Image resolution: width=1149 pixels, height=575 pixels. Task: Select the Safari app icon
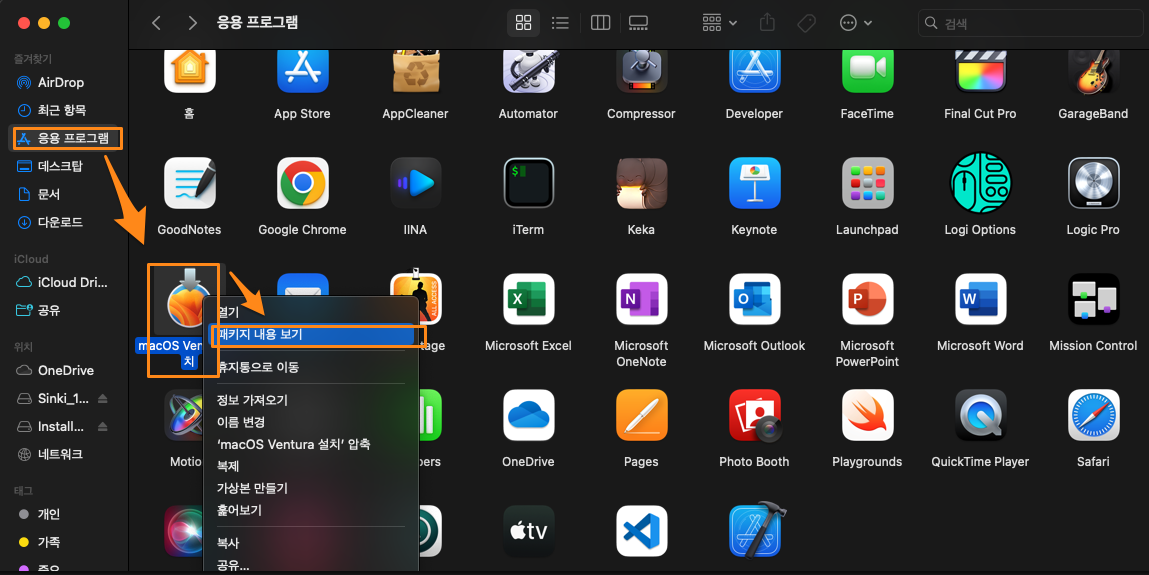tap(1093, 415)
